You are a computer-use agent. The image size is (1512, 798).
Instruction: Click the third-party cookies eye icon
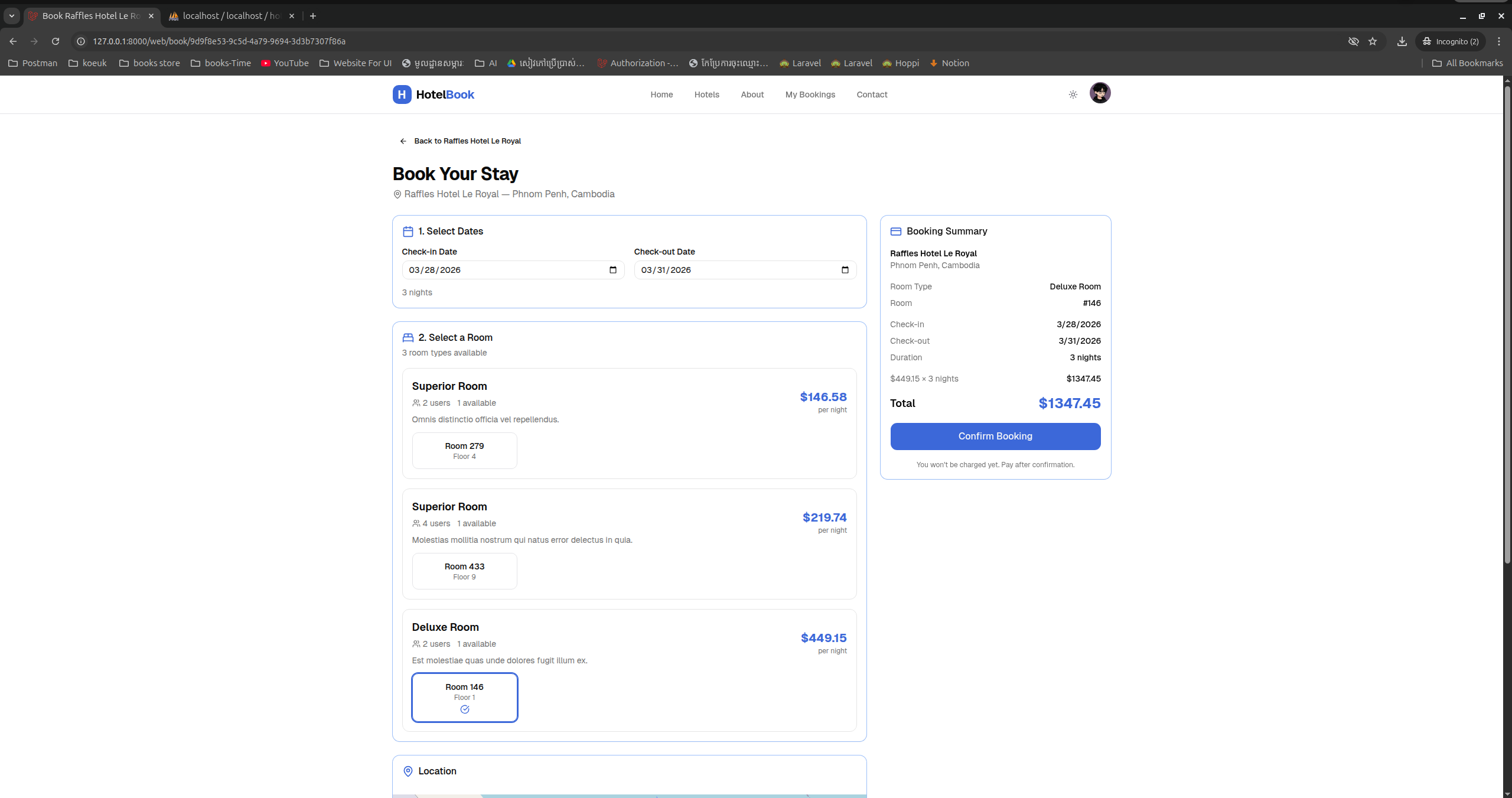1353,41
